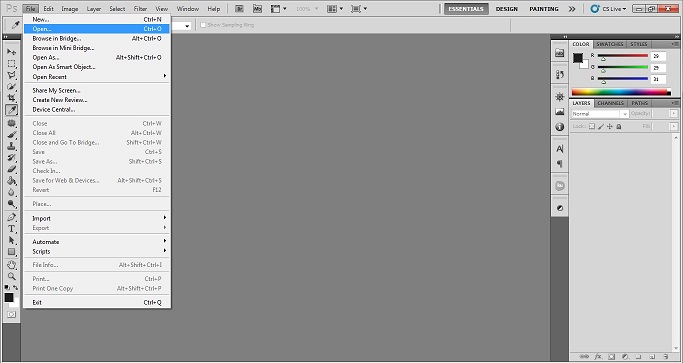Image resolution: width=683 pixels, height=363 pixels.
Task: Select the Paint Bucket tool
Action: 11,181
